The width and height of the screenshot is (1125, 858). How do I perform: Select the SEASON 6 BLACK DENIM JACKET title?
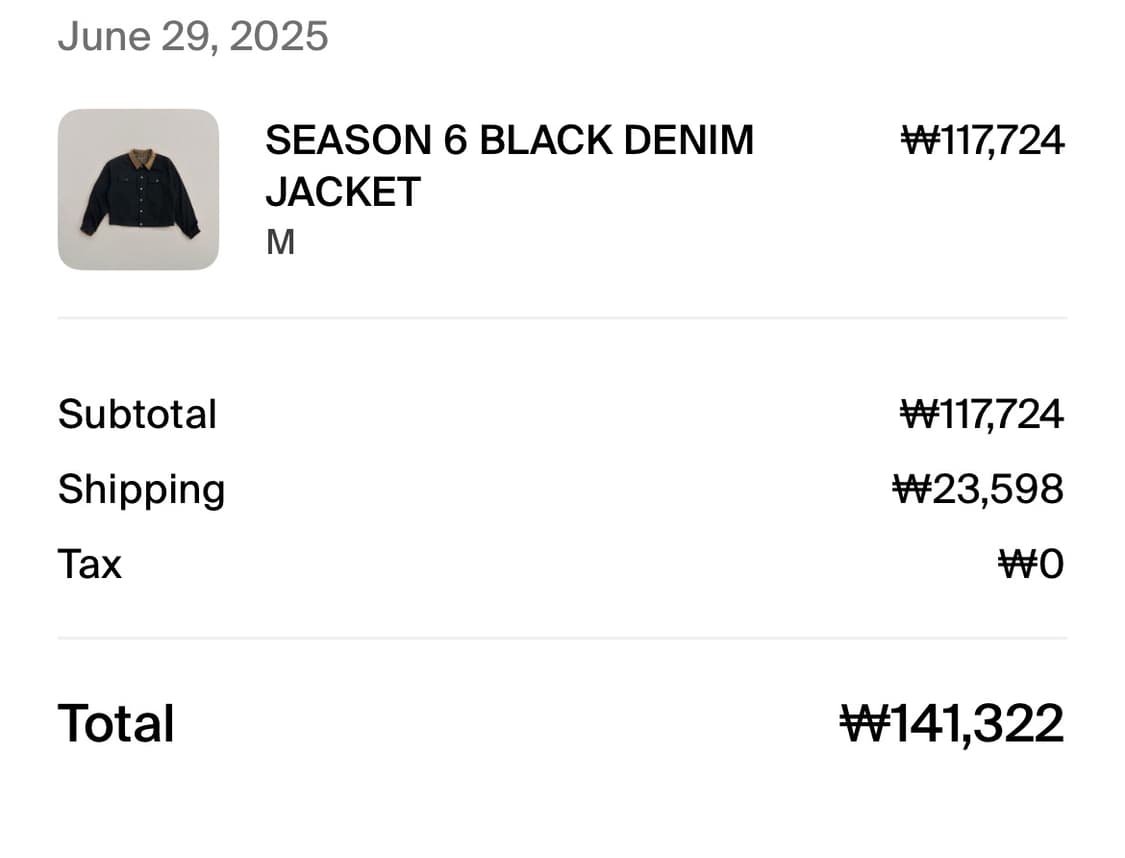[x=509, y=166]
